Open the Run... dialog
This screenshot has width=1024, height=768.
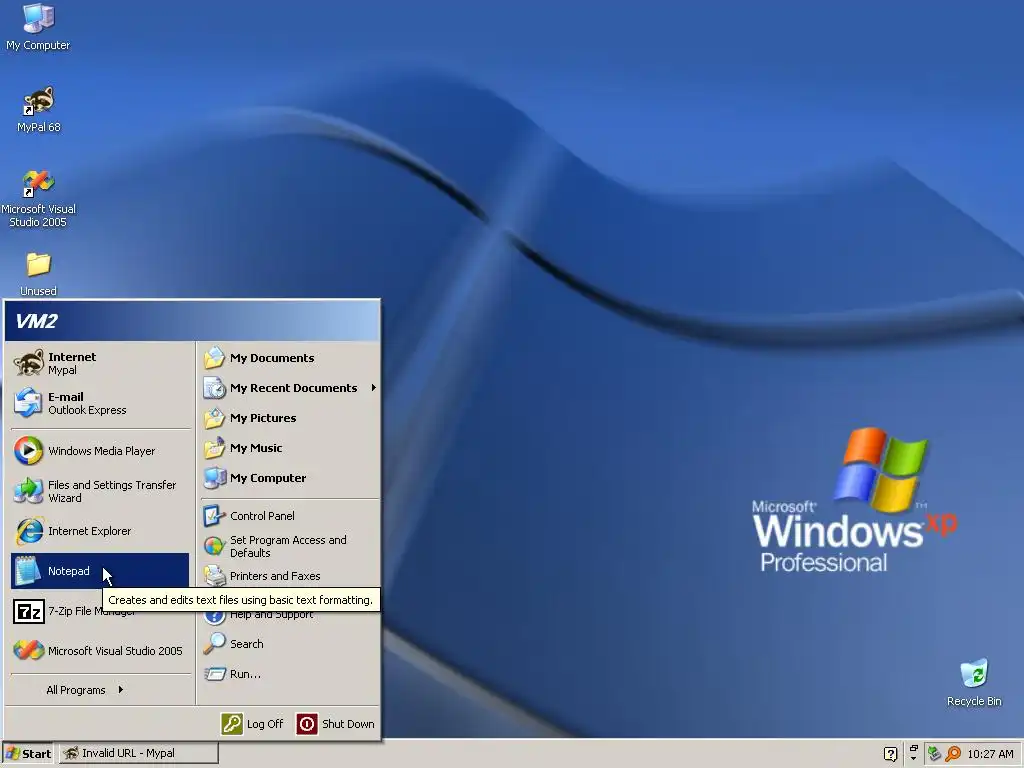(x=290, y=674)
